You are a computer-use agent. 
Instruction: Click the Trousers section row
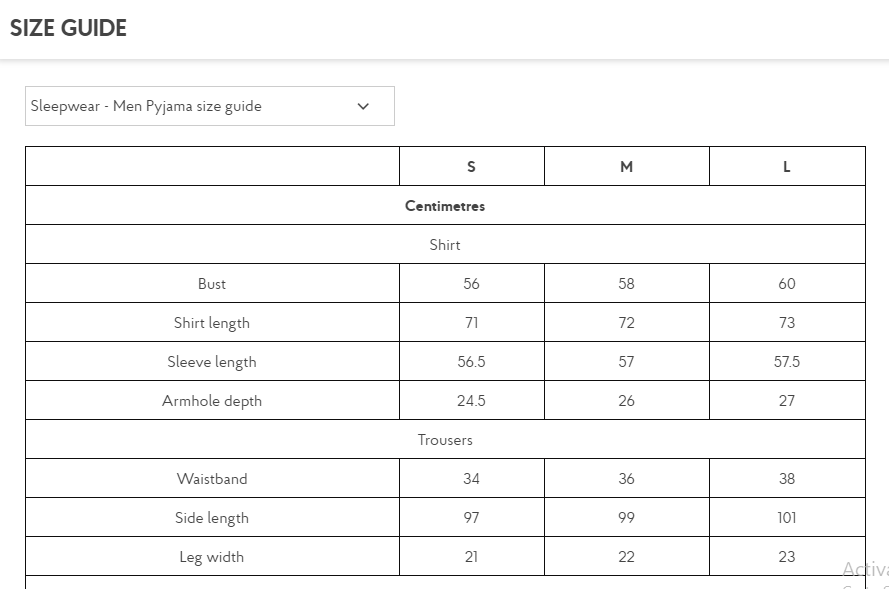click(x=445, y=440)
